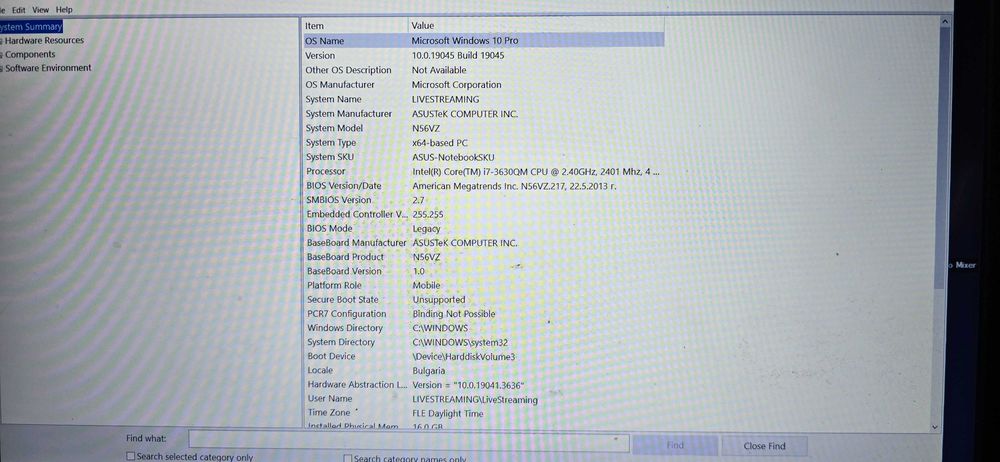The image size is (1000, 462).
Task: Click Platform Role value Mobile
Action: point(427,285)
